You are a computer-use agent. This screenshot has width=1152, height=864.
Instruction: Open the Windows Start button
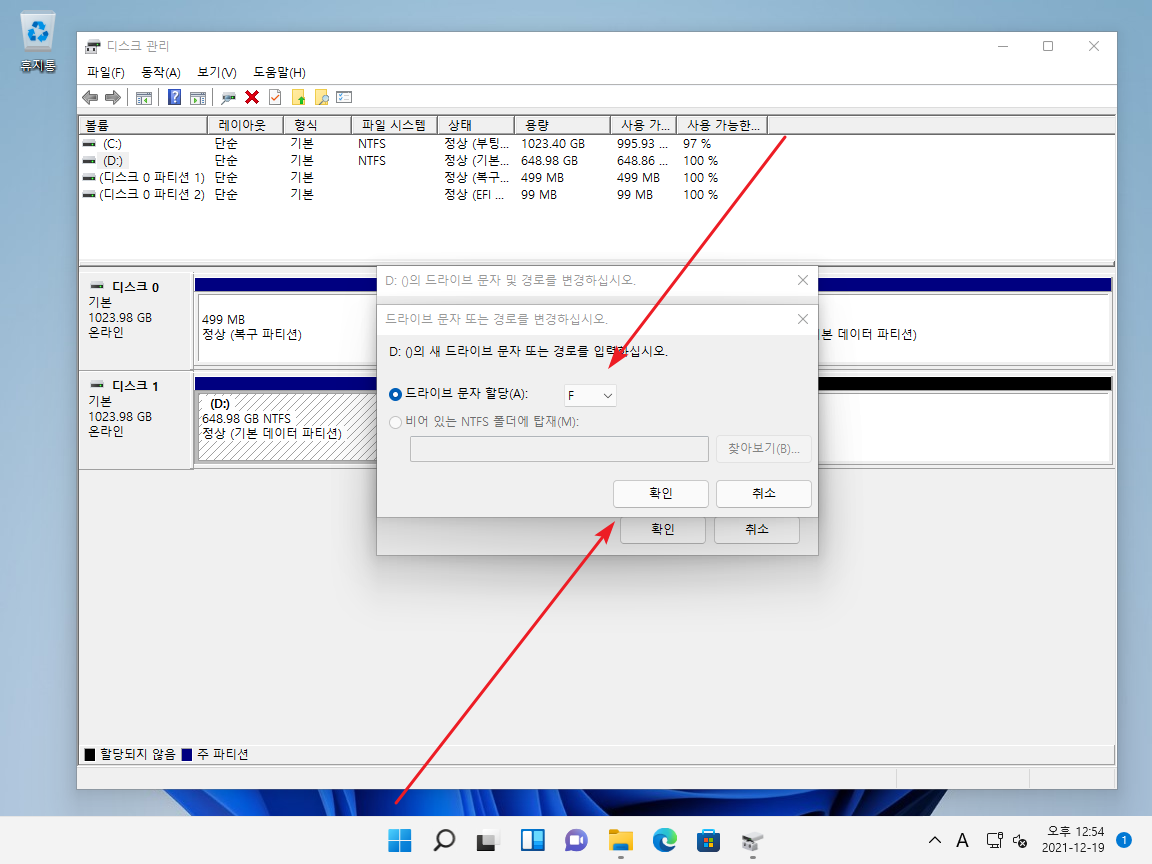[x=400, y=840]
